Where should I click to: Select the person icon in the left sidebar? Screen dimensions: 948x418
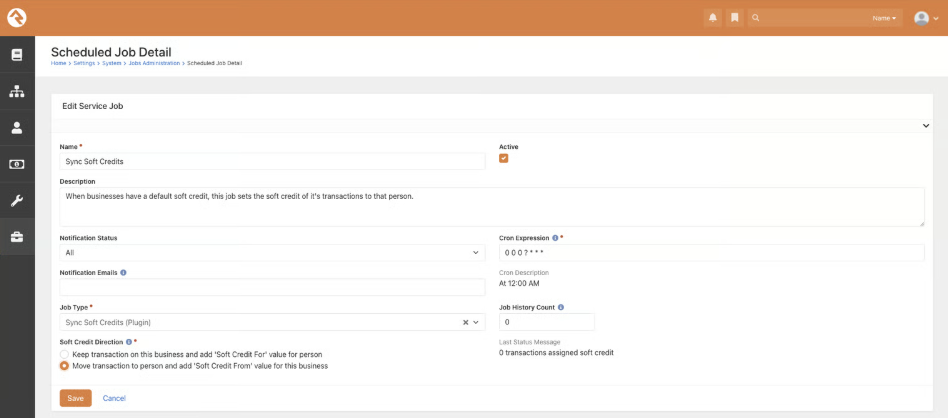click(17, 127)
